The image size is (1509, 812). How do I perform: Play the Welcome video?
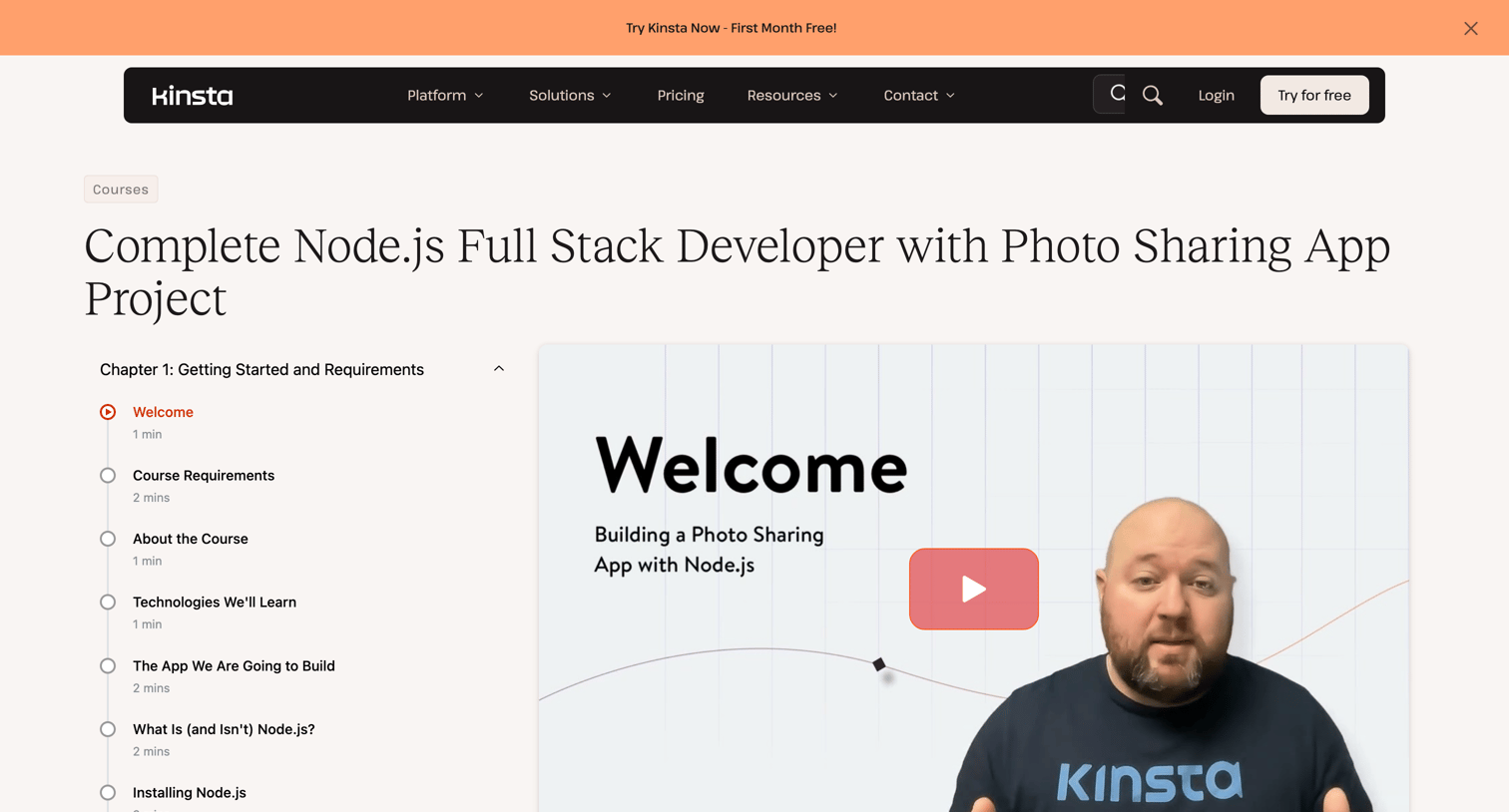pos(973,589)
